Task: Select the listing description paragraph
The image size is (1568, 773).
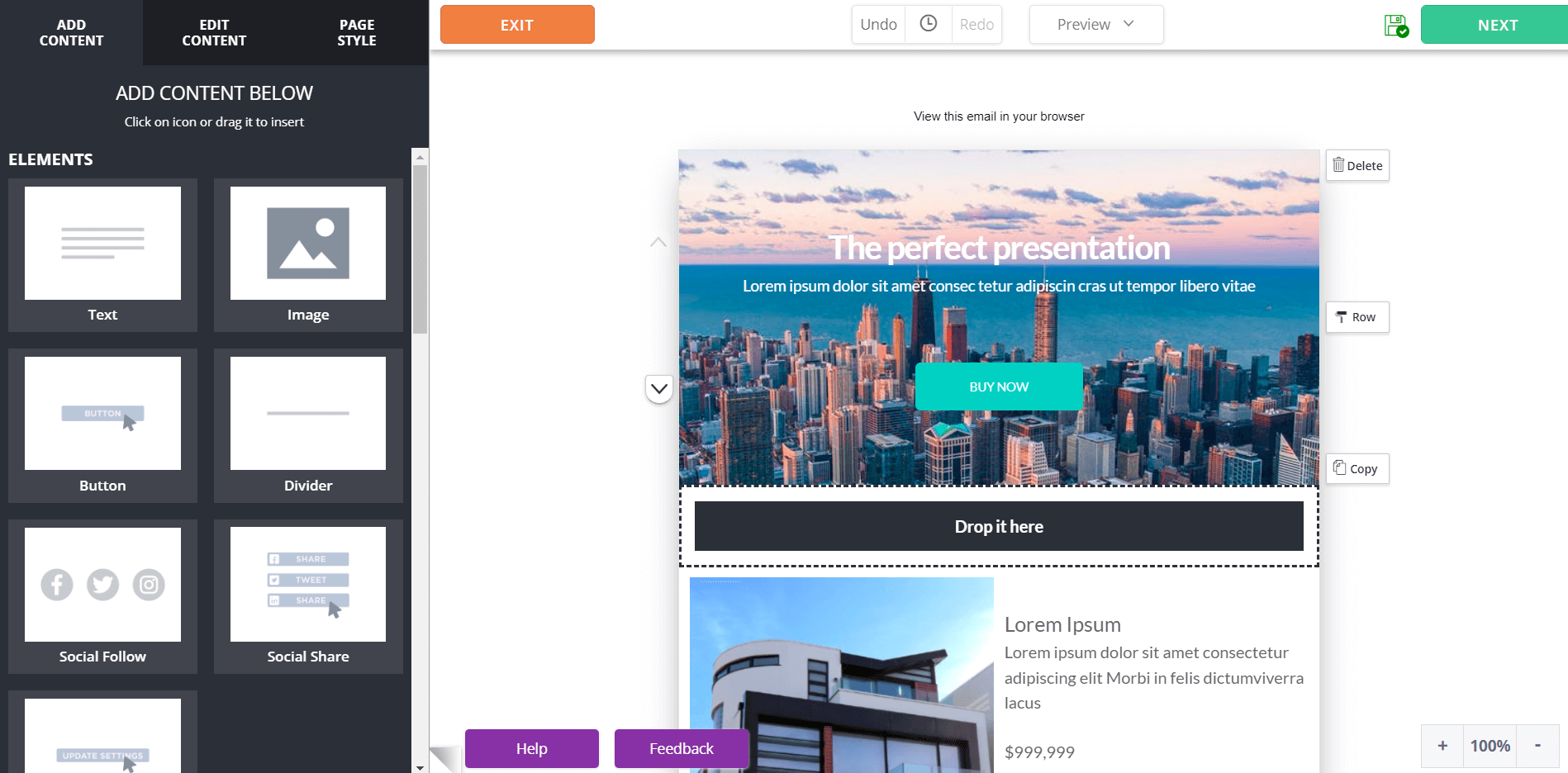Action: (x=1154, y=678)
